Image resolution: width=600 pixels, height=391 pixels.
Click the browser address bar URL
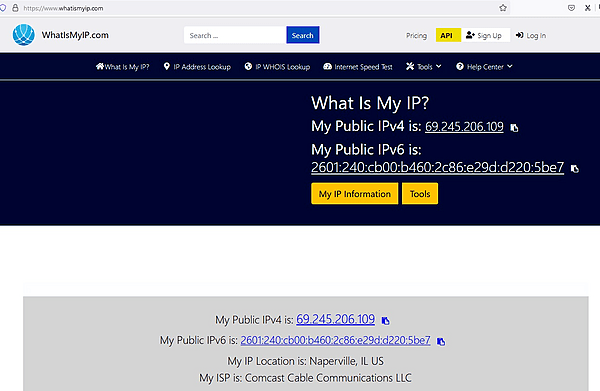64,8
